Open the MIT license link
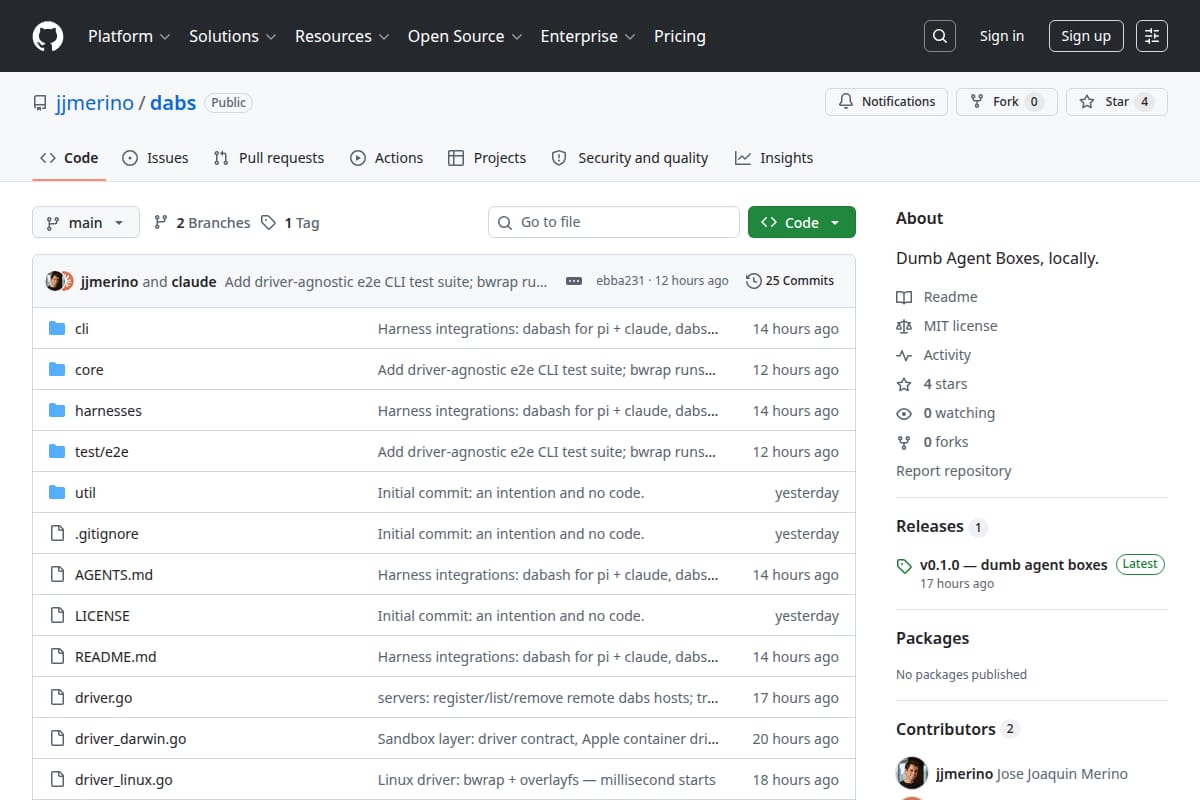 [960, 326]
